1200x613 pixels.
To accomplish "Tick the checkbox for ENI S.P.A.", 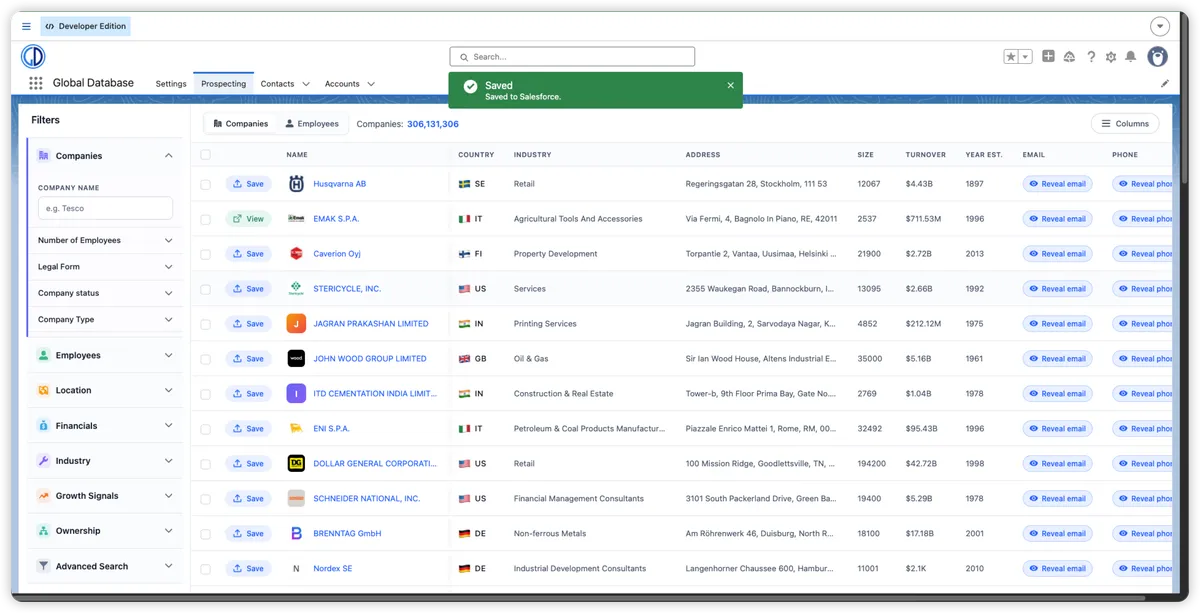I will [x=206, y=430].
